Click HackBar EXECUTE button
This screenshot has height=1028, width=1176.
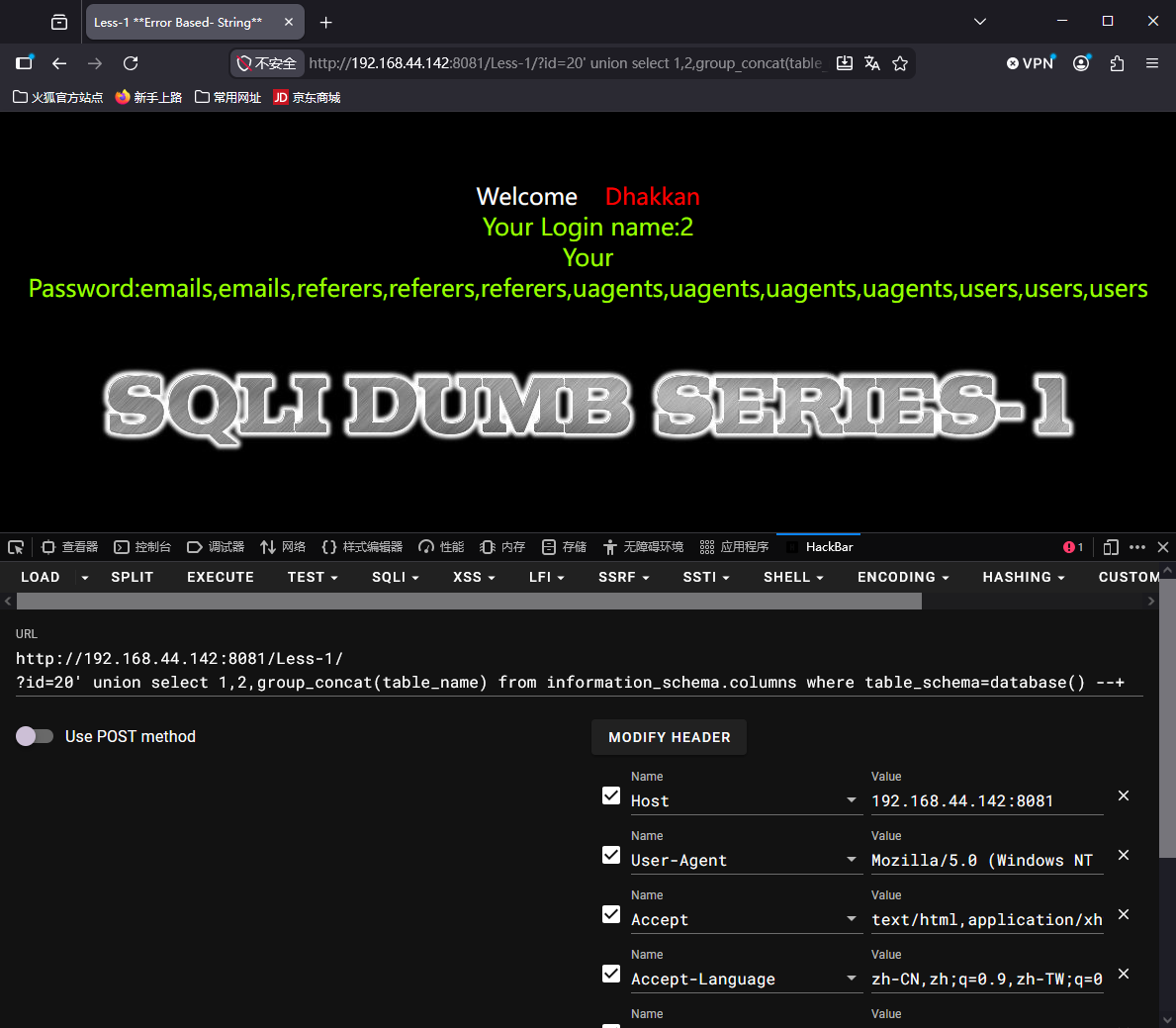point(221,577)
